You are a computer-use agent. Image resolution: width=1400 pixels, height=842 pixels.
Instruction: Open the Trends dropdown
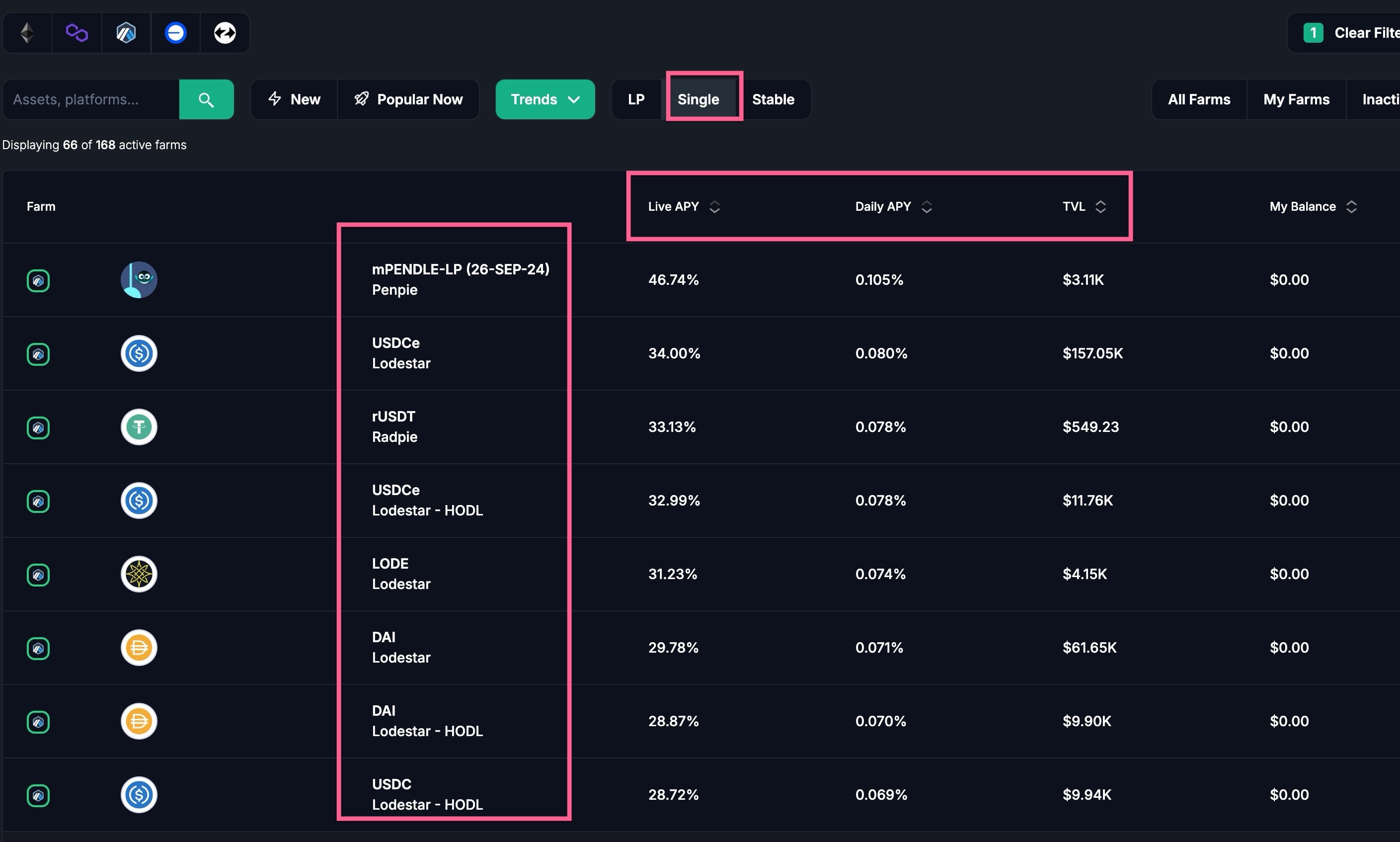click(545, 100)
